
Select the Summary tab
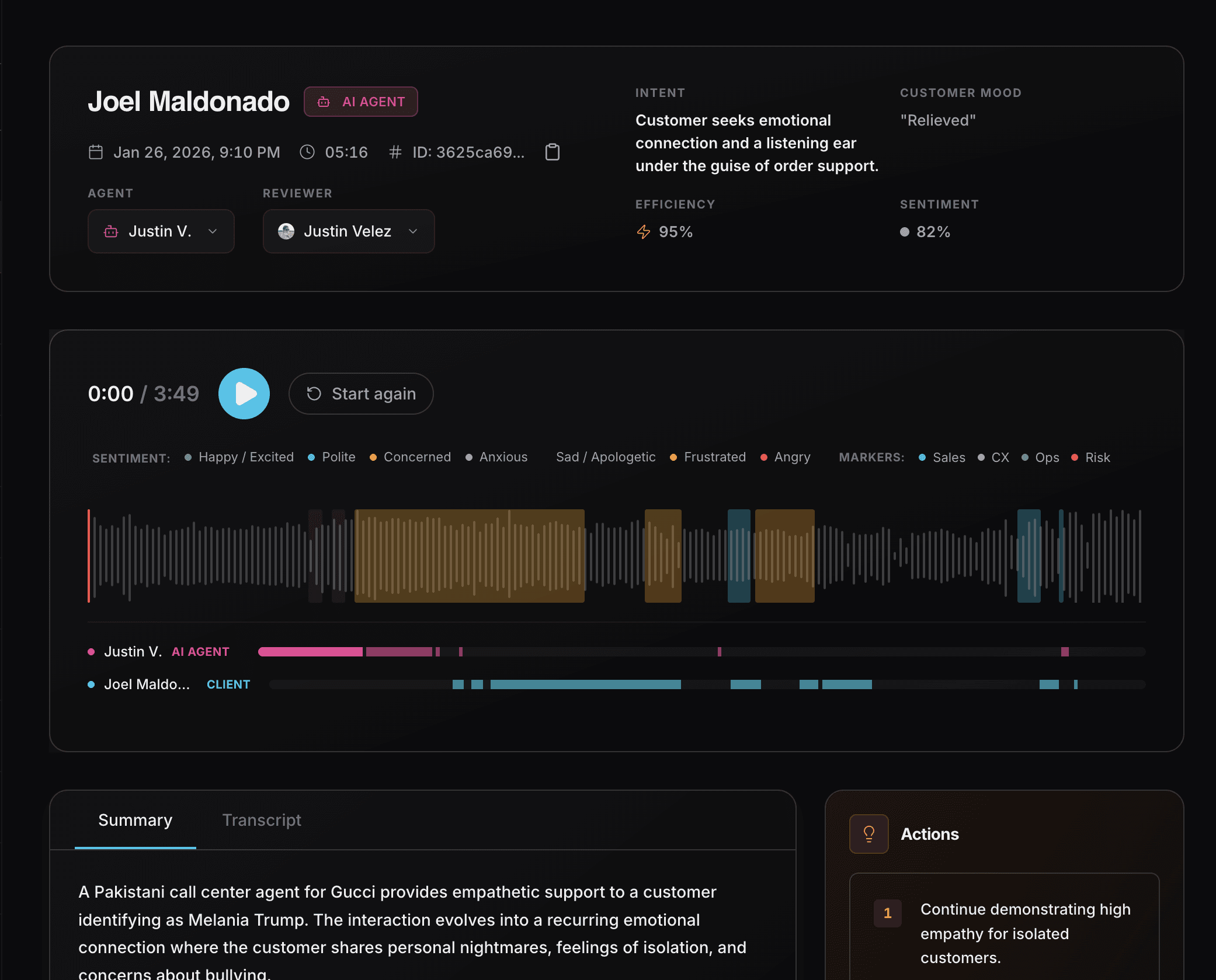click(135, 820)
